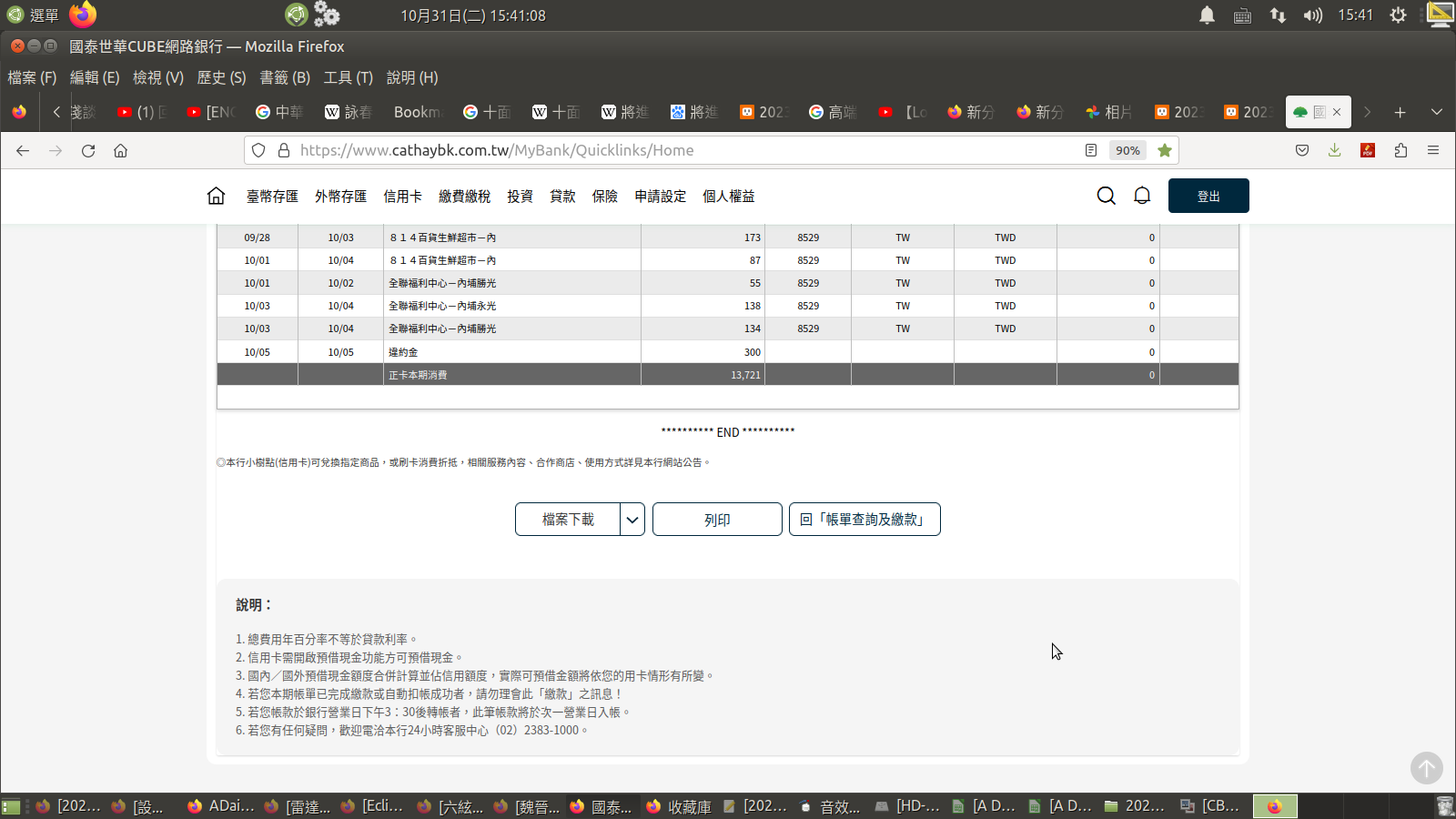Open the 臺幣存匯 menu
The width and height of the screenshot is (1456, 819).
(272, 197)
